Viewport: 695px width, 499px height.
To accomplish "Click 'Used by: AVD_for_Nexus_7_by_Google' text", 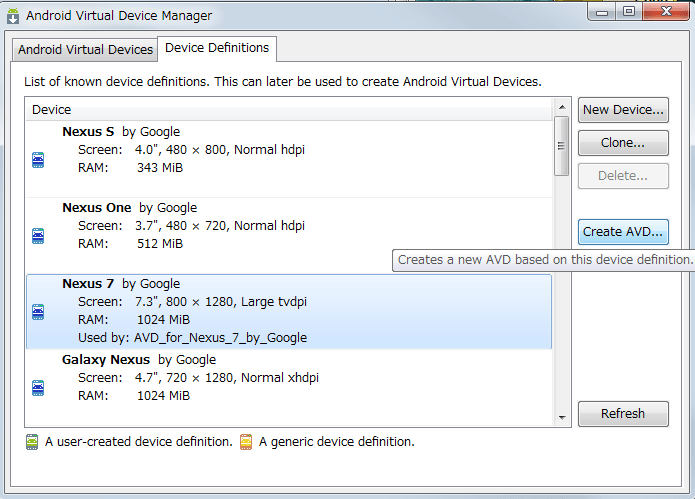I will tap(192, 338).
